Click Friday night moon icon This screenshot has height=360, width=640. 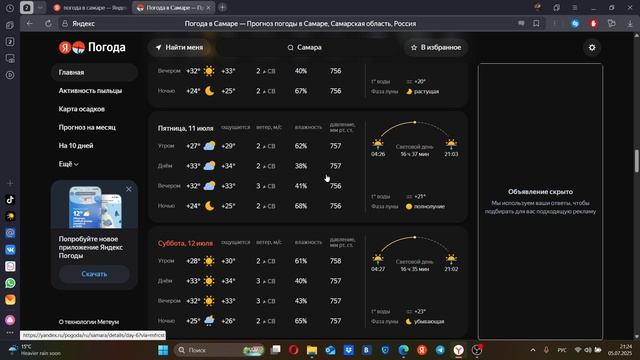tap(209, 206)
